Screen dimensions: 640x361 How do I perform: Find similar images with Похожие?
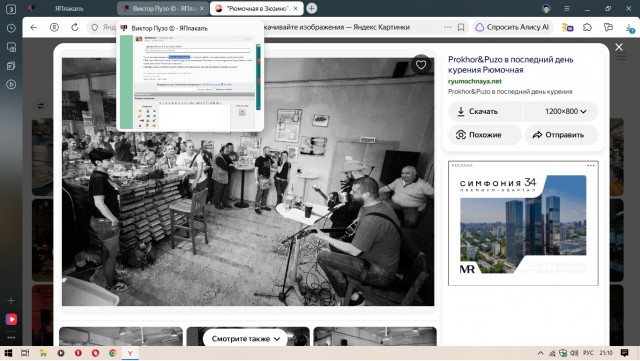484,135
